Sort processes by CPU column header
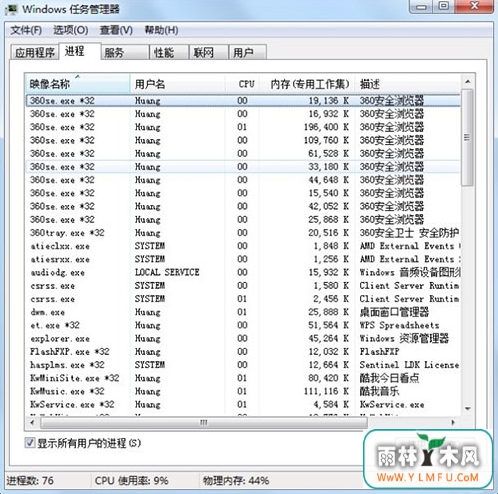 242,84
